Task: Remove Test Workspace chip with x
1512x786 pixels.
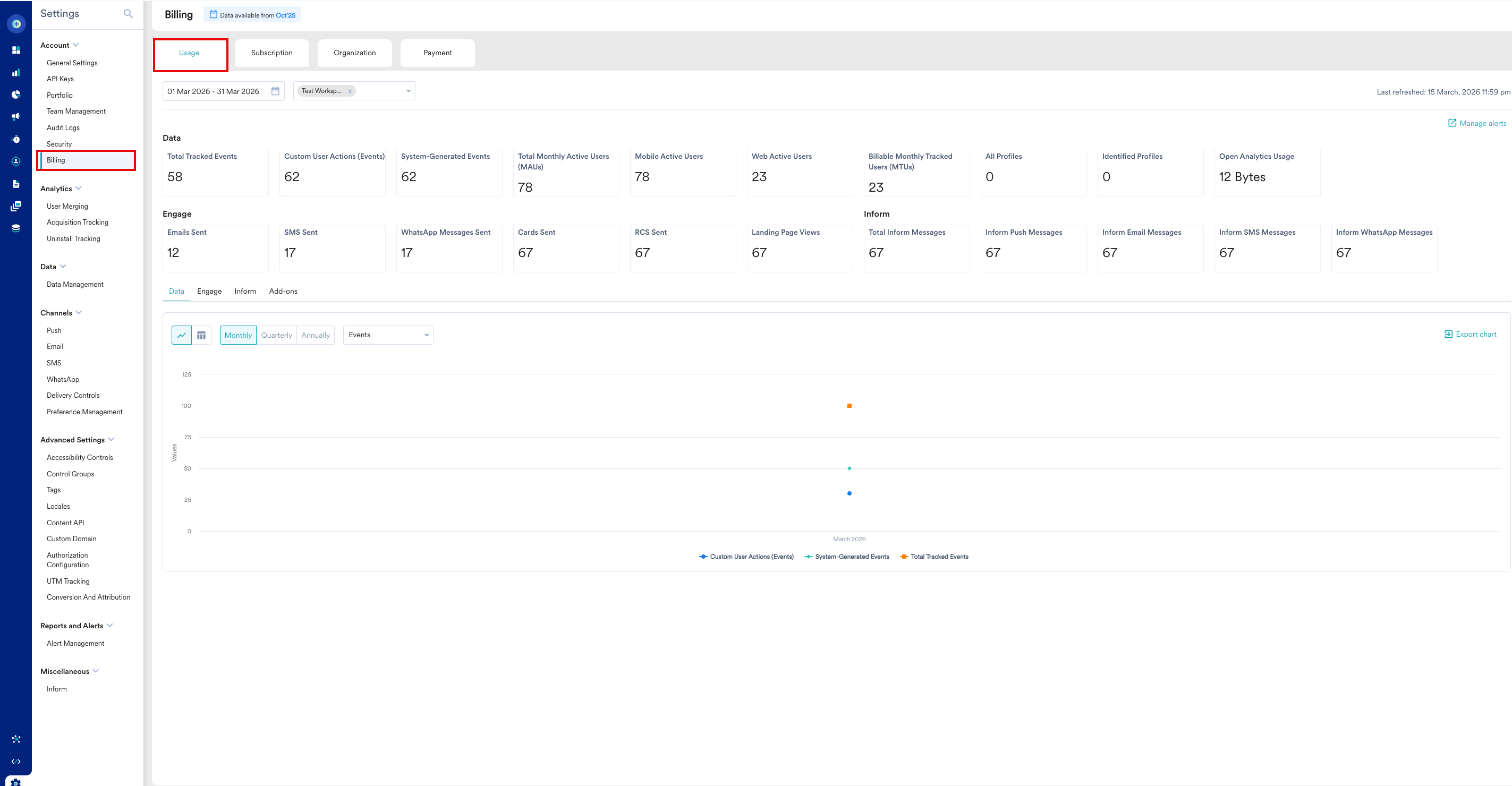Action: tap(350, 91)
